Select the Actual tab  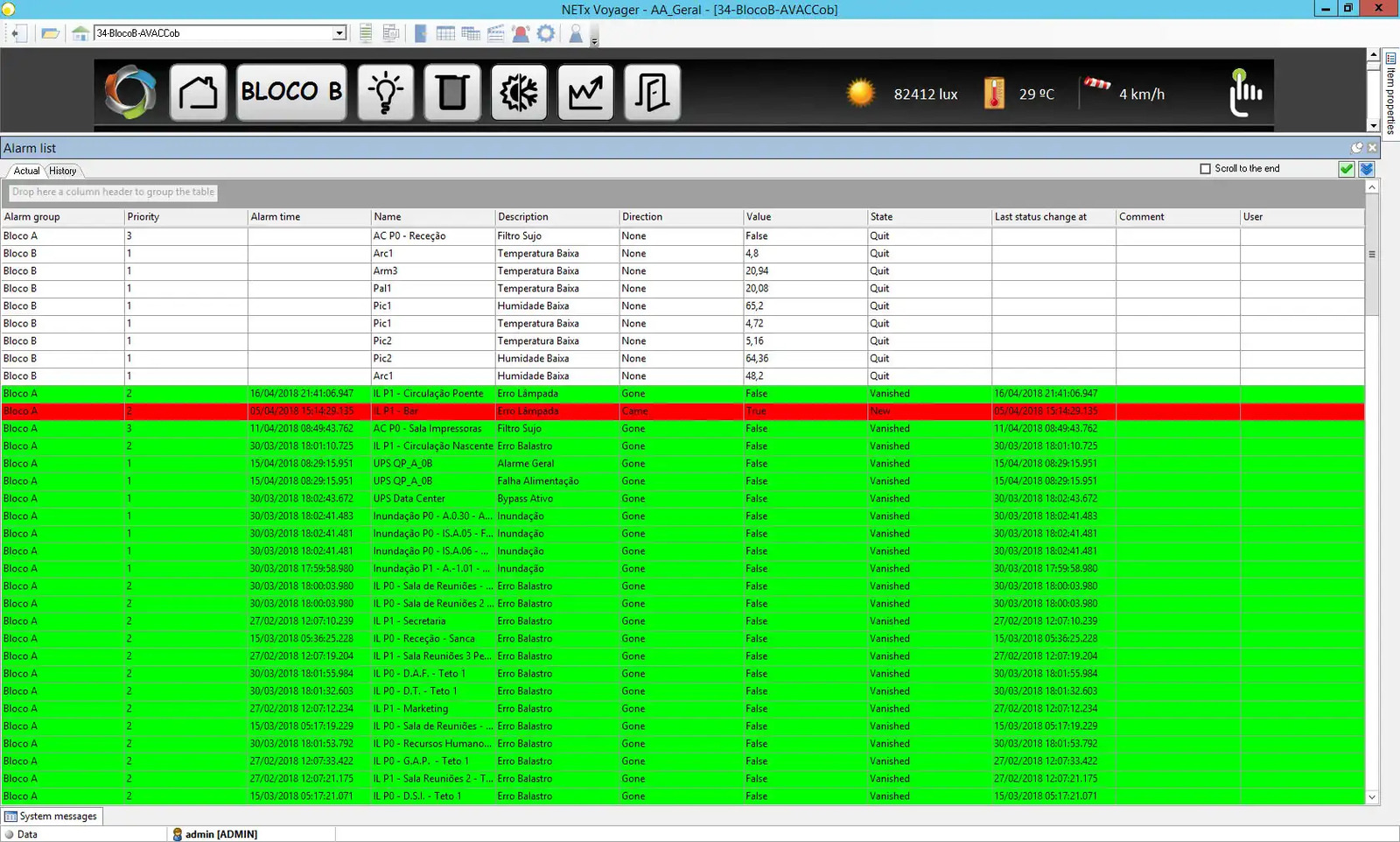26,171
